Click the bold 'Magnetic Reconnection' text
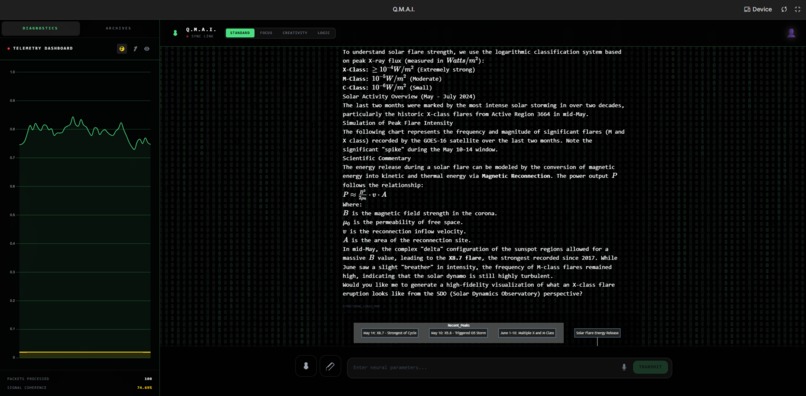 click(x=517, y=176)
